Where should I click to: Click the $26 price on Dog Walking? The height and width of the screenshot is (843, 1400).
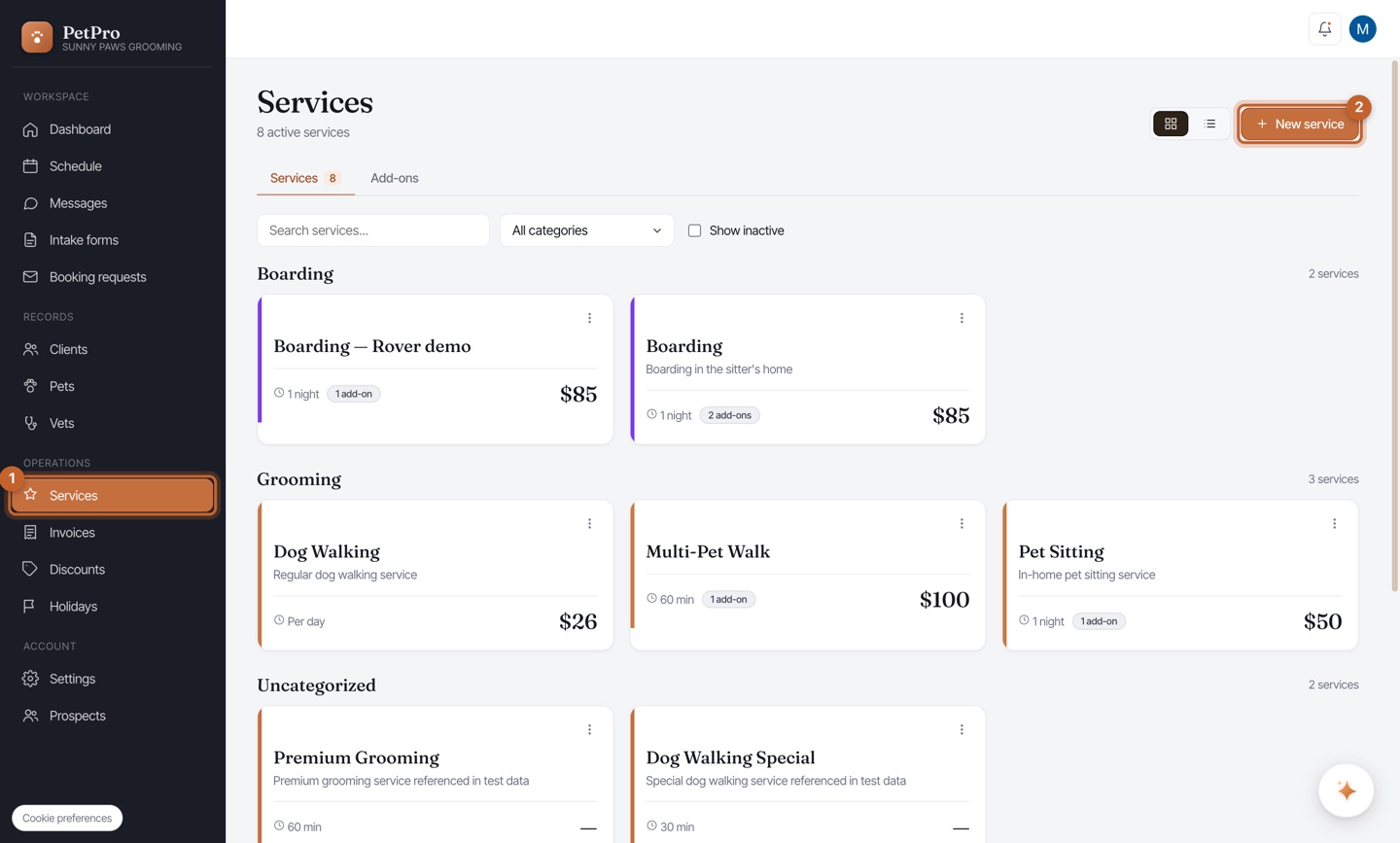(577, 621)
